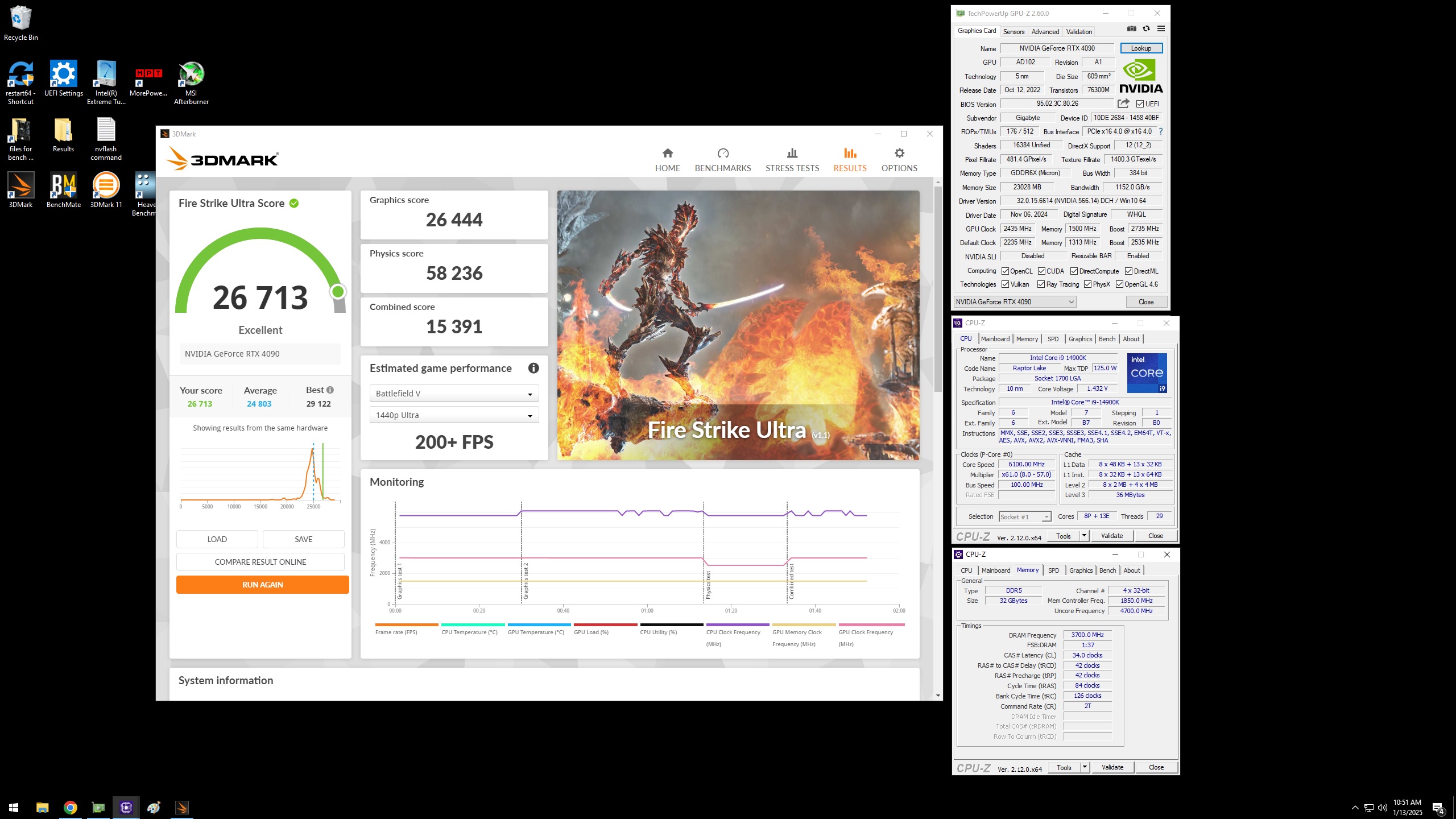Open 3DMark STRESS TESTS section
1456x819 pixels.
[x=792, y=160]
